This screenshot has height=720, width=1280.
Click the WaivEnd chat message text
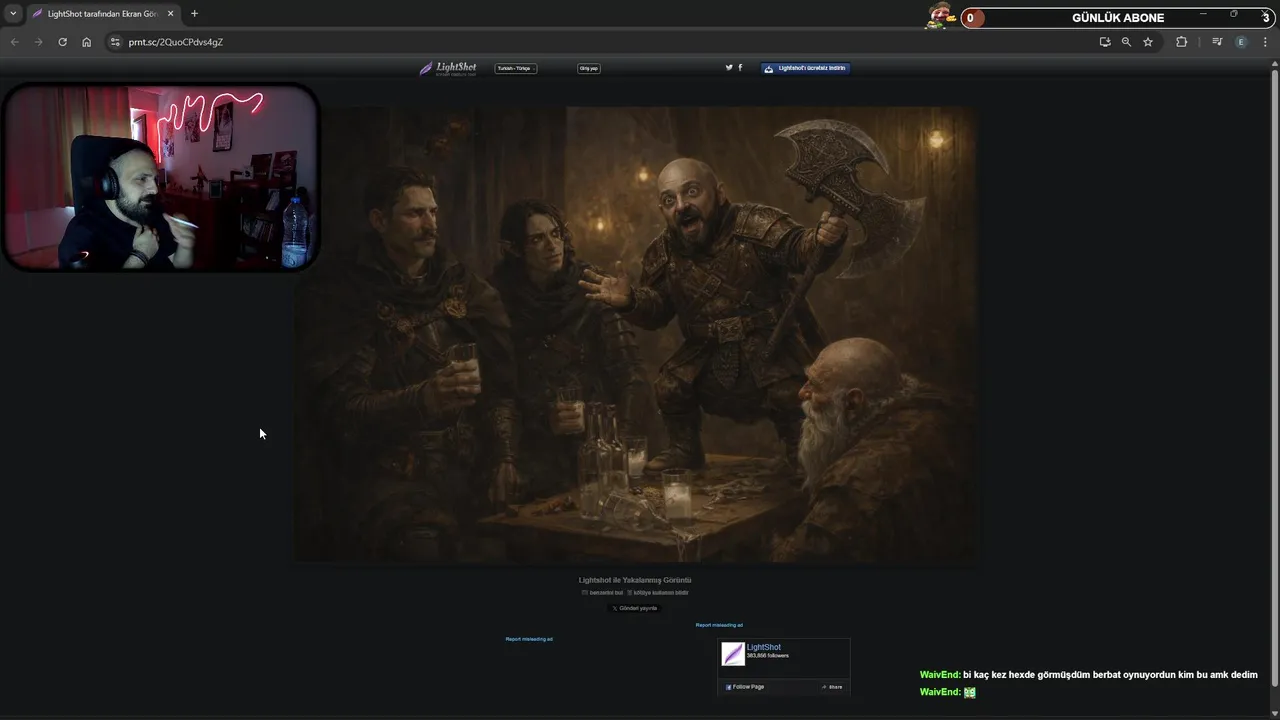coord(1110,675)
